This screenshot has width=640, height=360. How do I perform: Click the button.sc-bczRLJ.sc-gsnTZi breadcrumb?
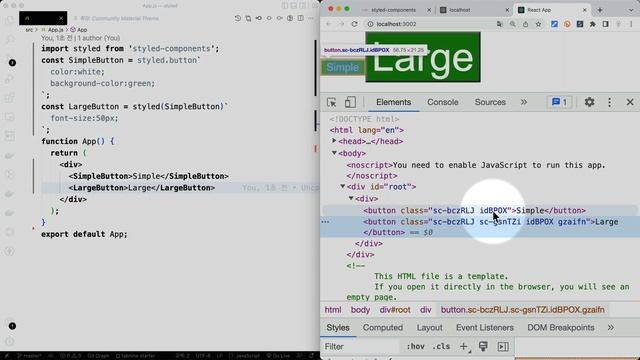coord(522,310)
